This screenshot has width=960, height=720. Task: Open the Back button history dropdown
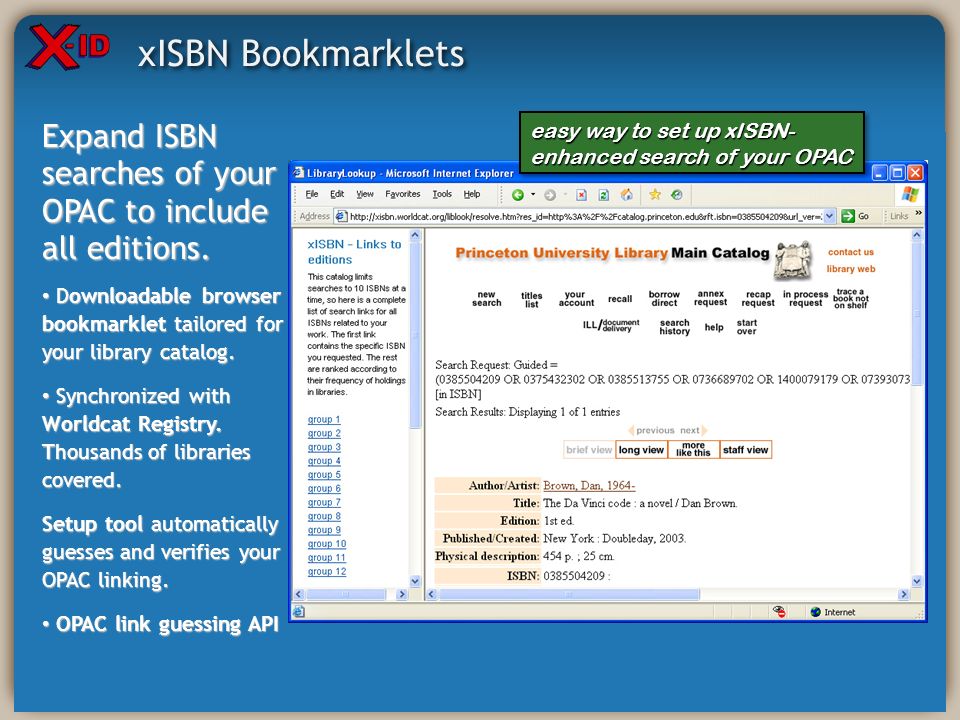(533, 195)
